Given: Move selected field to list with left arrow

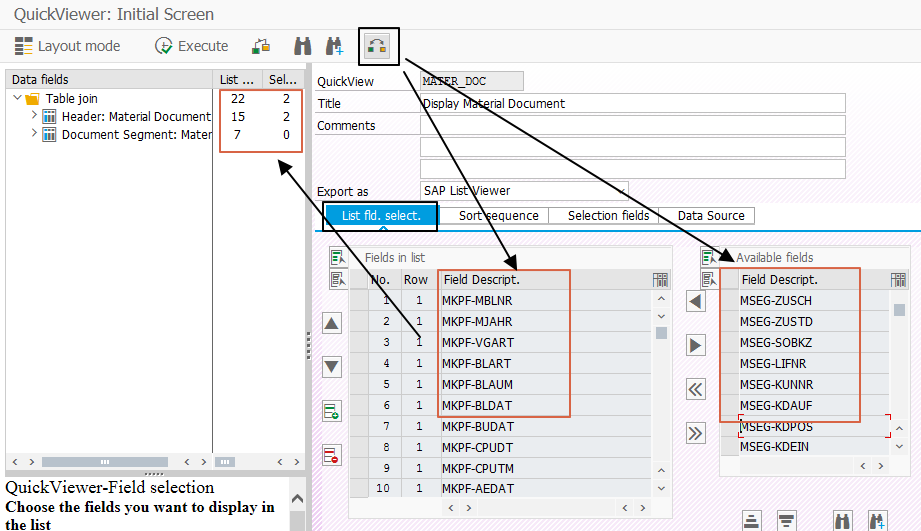Looking at the screenshot, I should tap(695, 302).
